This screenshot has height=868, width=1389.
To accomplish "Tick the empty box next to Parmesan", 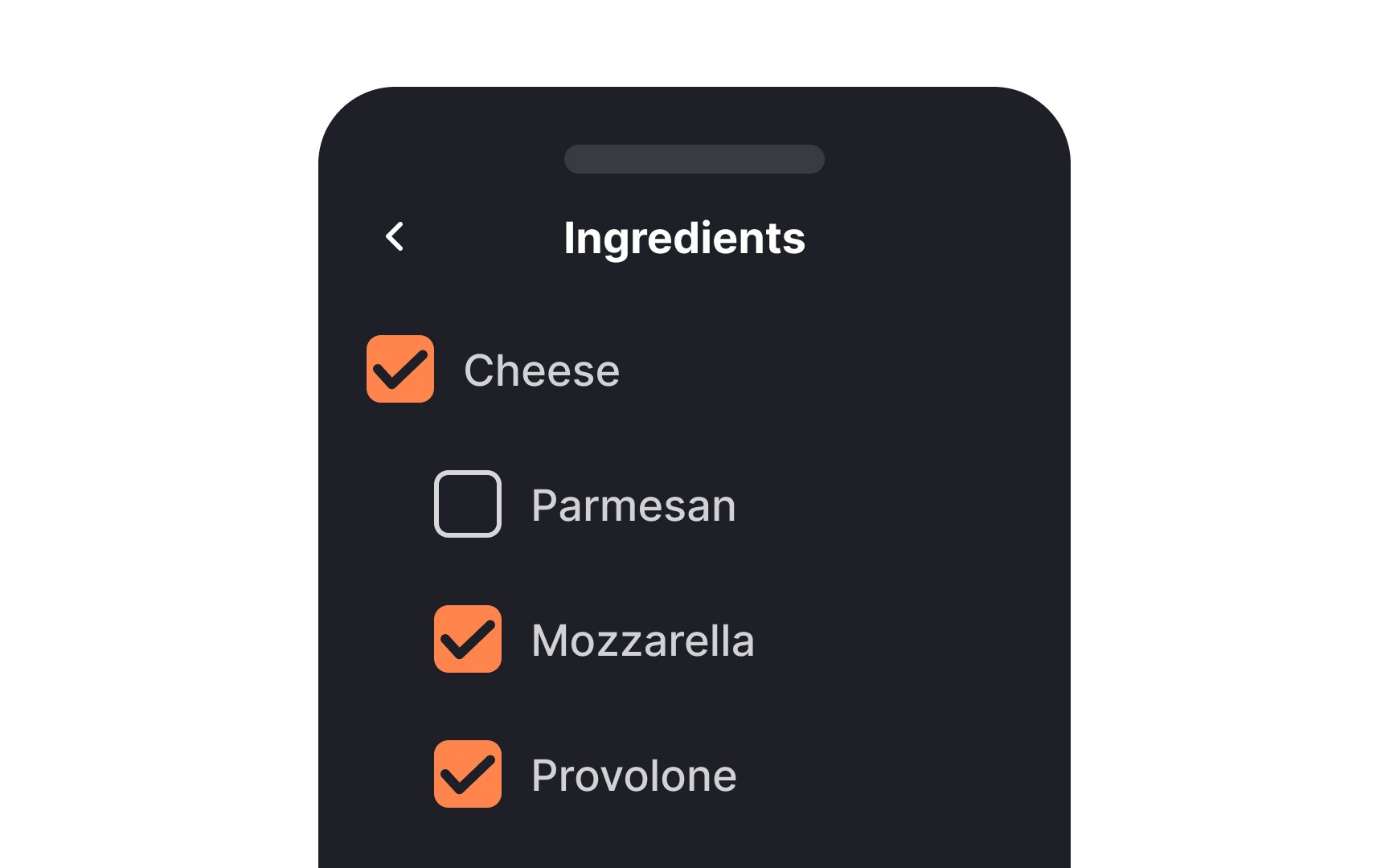I will (468, 504).
